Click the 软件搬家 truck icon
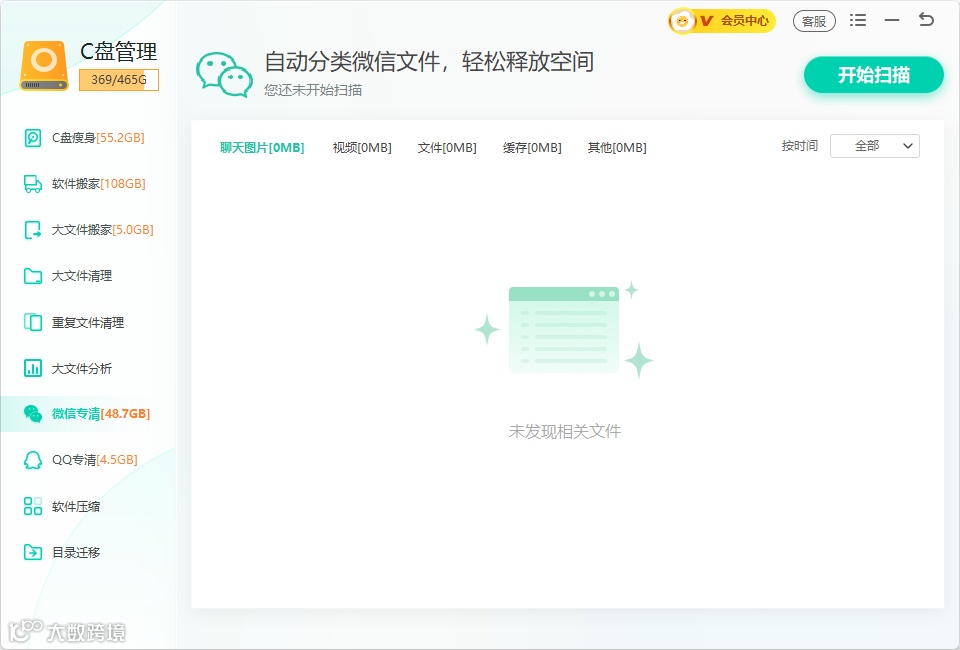 coord(32,184)
